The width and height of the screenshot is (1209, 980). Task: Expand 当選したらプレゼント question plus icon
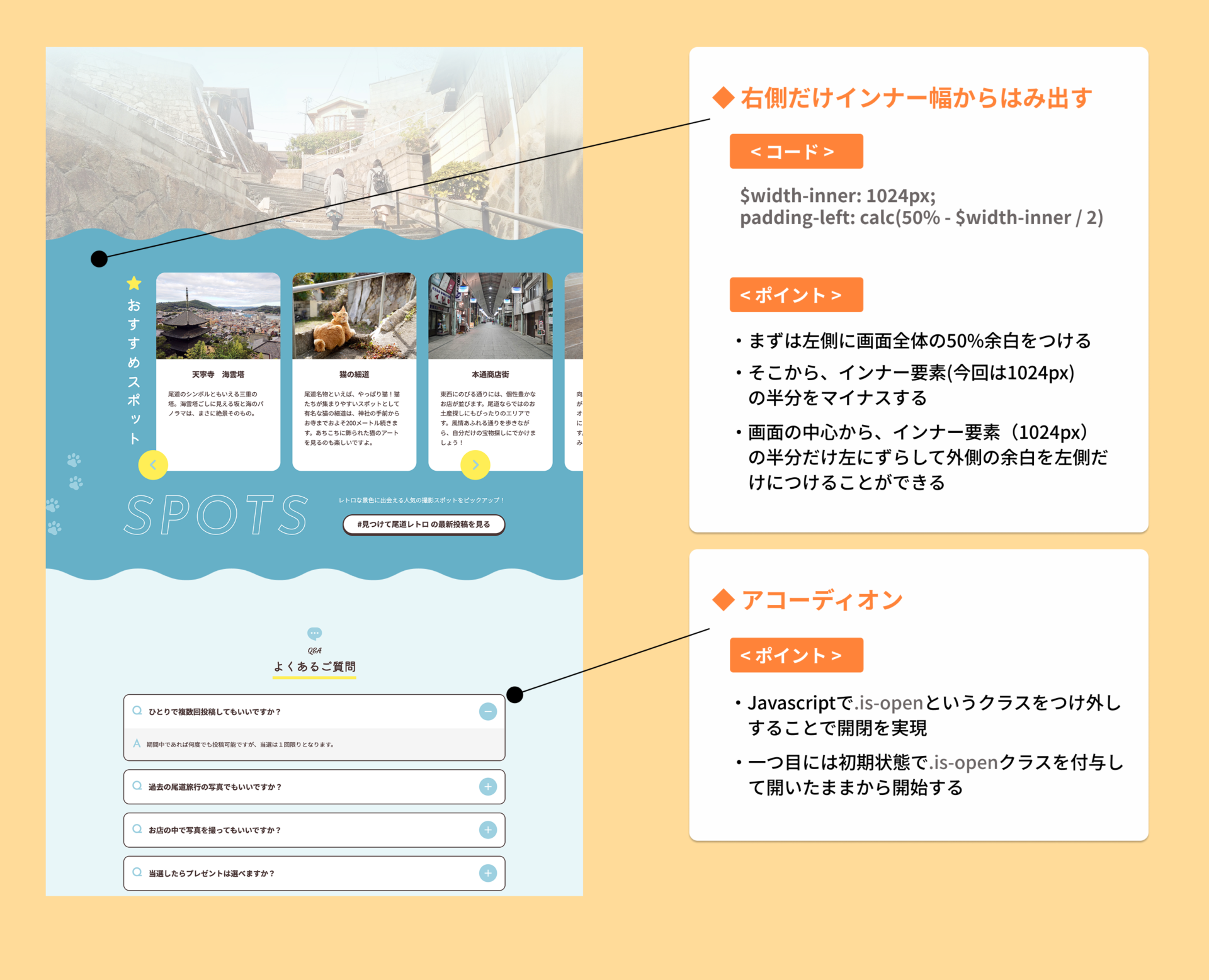488,873
